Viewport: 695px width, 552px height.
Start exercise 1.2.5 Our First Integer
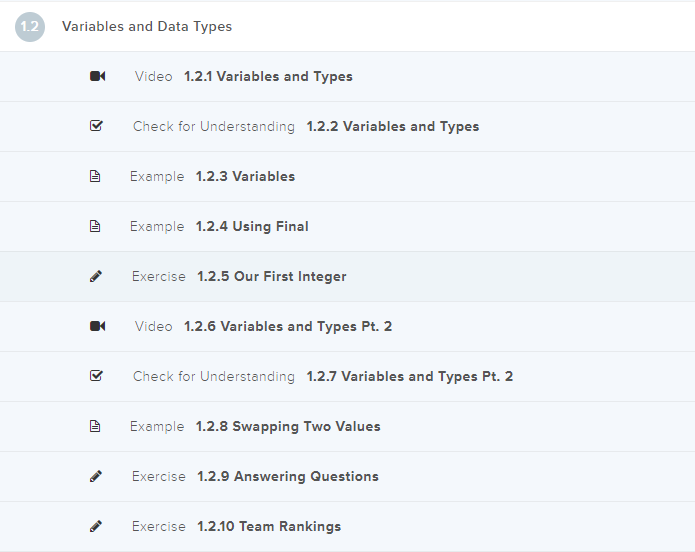pyautogui.click(x=271, y=277)
